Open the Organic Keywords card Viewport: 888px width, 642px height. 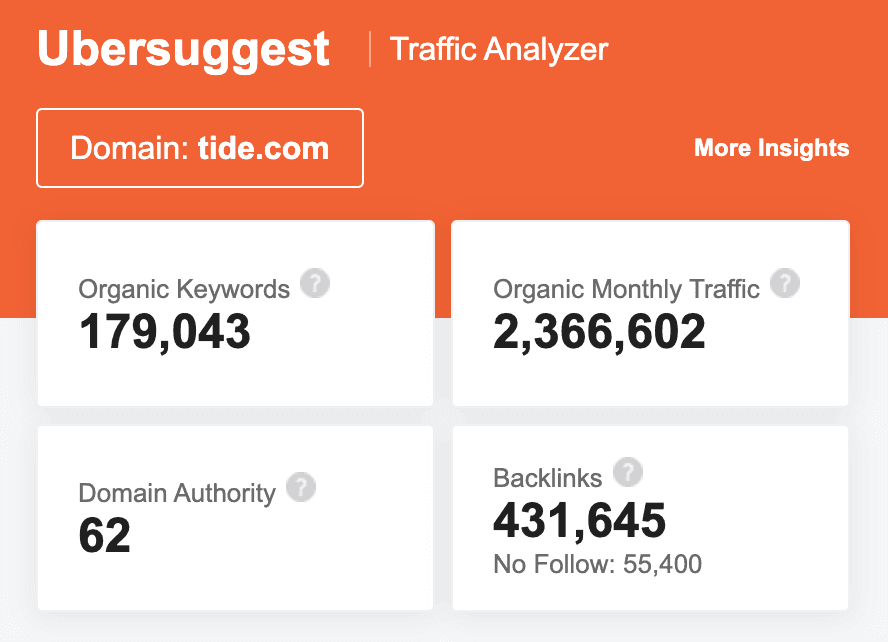click(235, 313)
